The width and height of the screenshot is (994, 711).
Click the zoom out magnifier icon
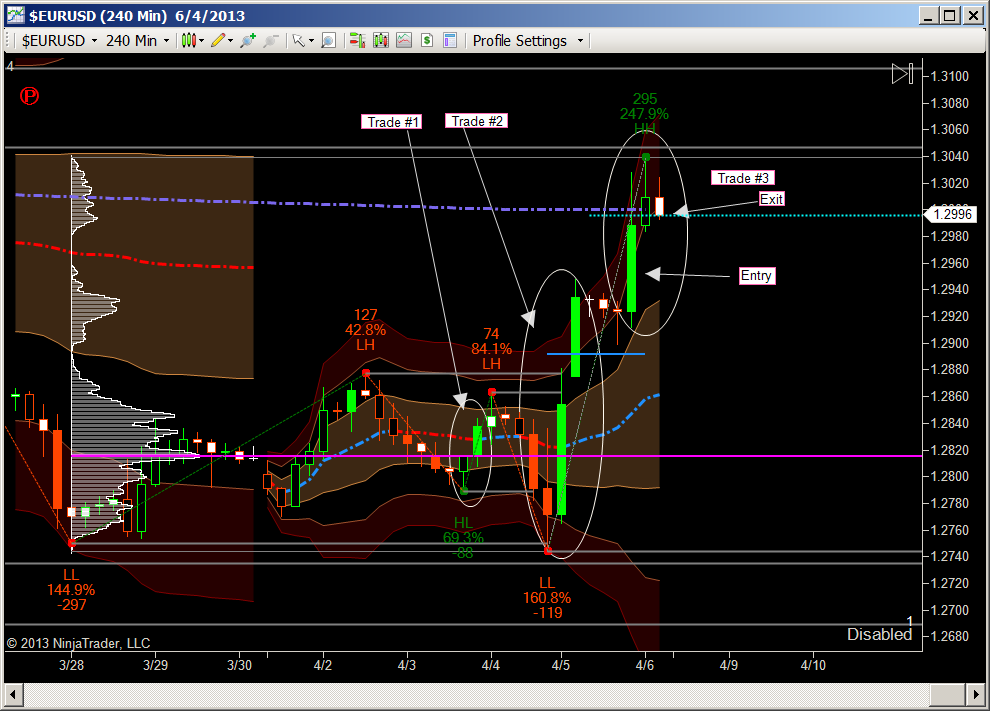(x=271, y=41)
